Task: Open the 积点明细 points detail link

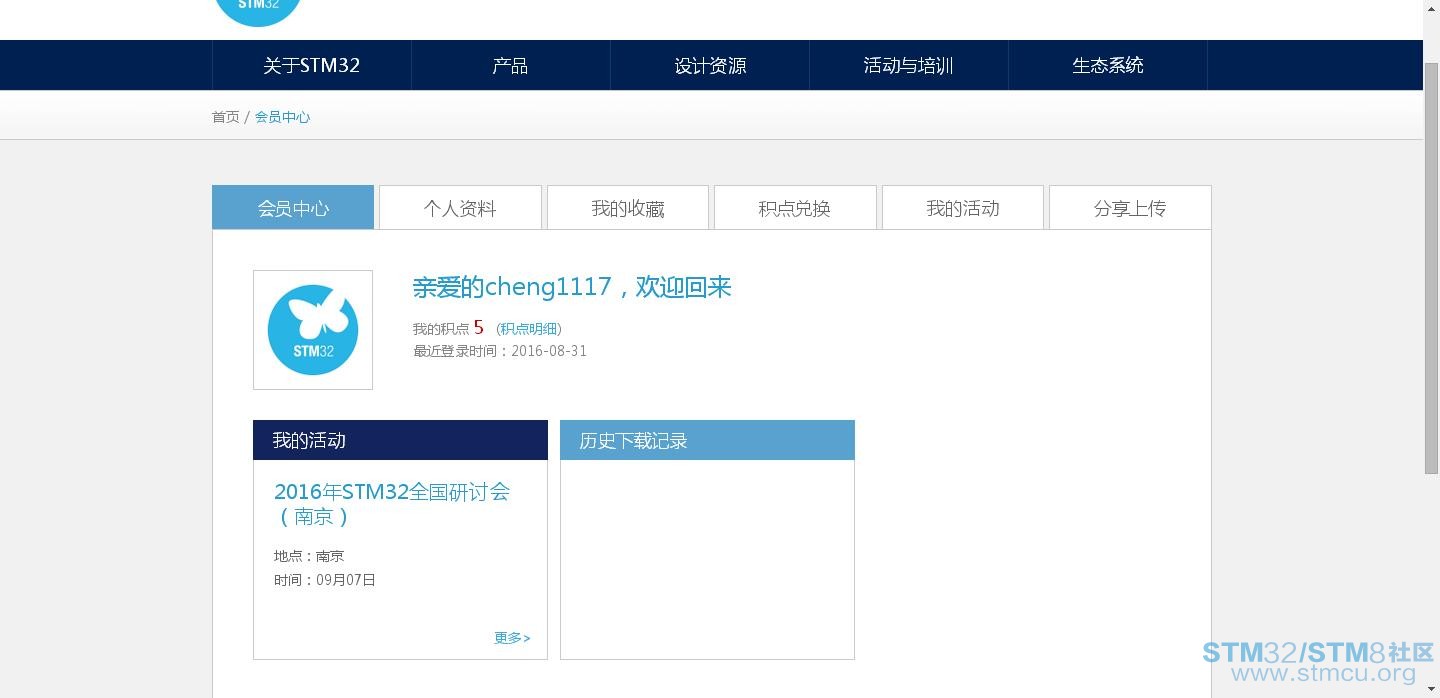Action: point(529,329)
